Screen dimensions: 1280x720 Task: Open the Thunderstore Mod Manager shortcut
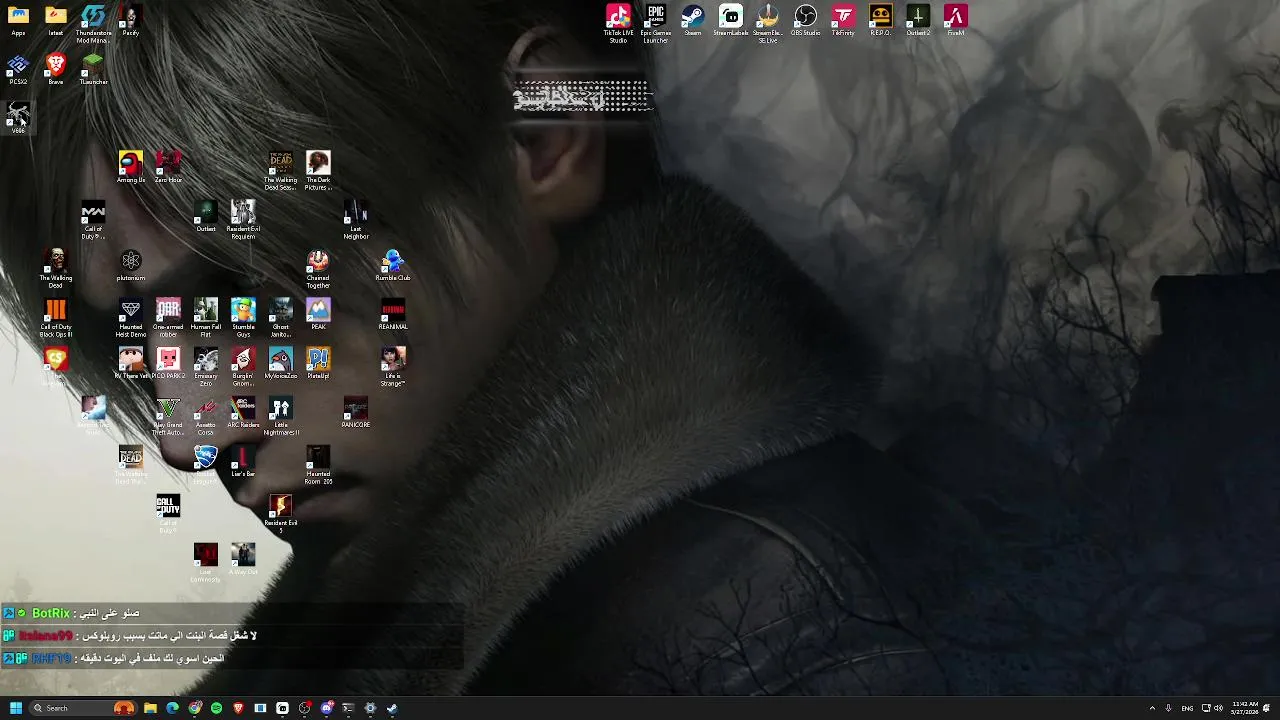pos(93,23)
